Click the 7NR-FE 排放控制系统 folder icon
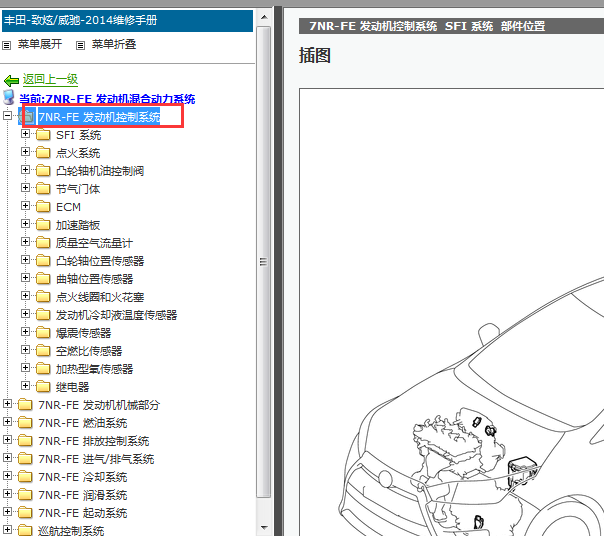Screen dimensions: 604x536 pyautogui.click(x=25, y=441)
